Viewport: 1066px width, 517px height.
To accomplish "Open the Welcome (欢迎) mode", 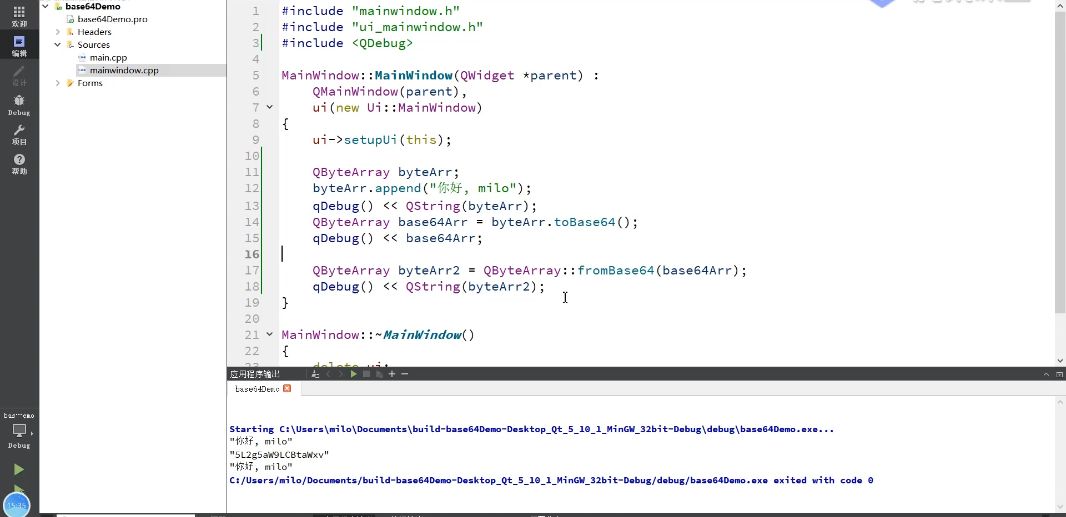I will pos(19,16).
